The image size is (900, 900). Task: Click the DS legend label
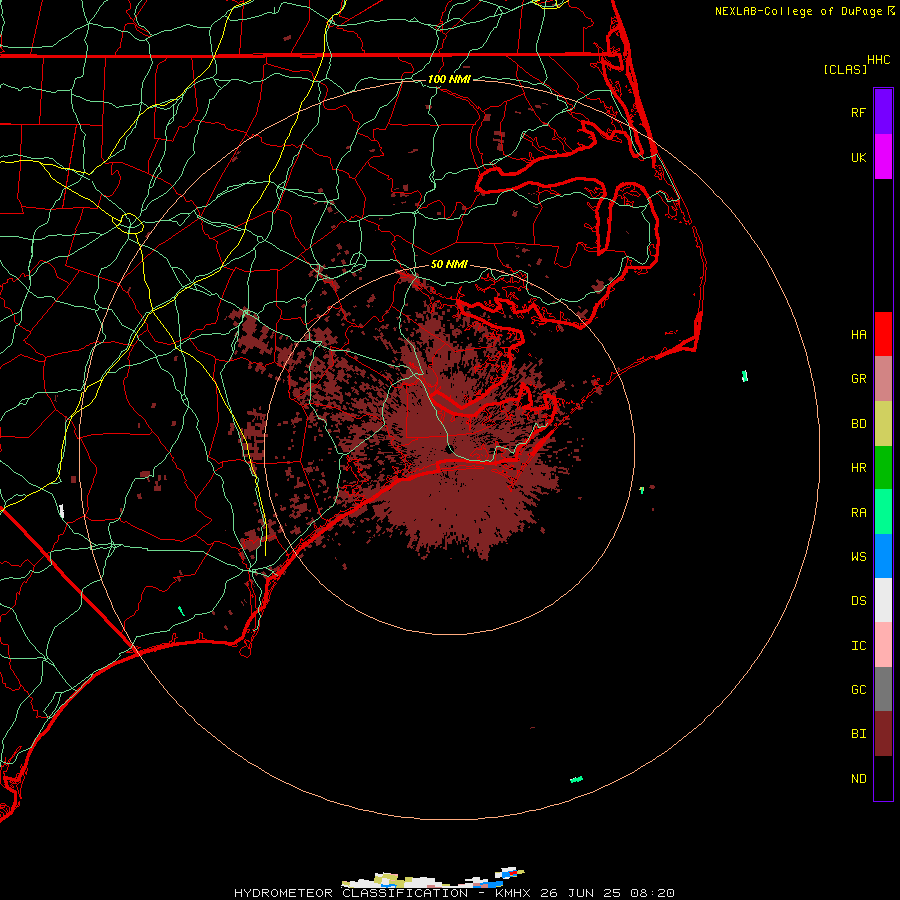click(x=858, y=601)
